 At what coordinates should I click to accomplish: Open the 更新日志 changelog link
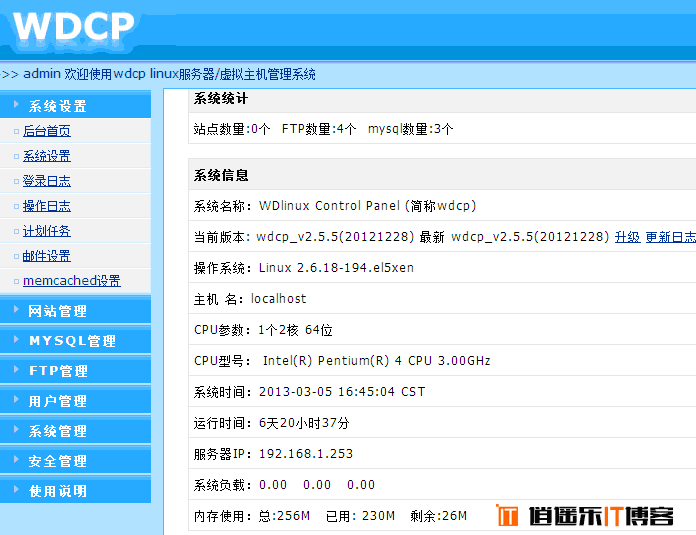point(670,237)
